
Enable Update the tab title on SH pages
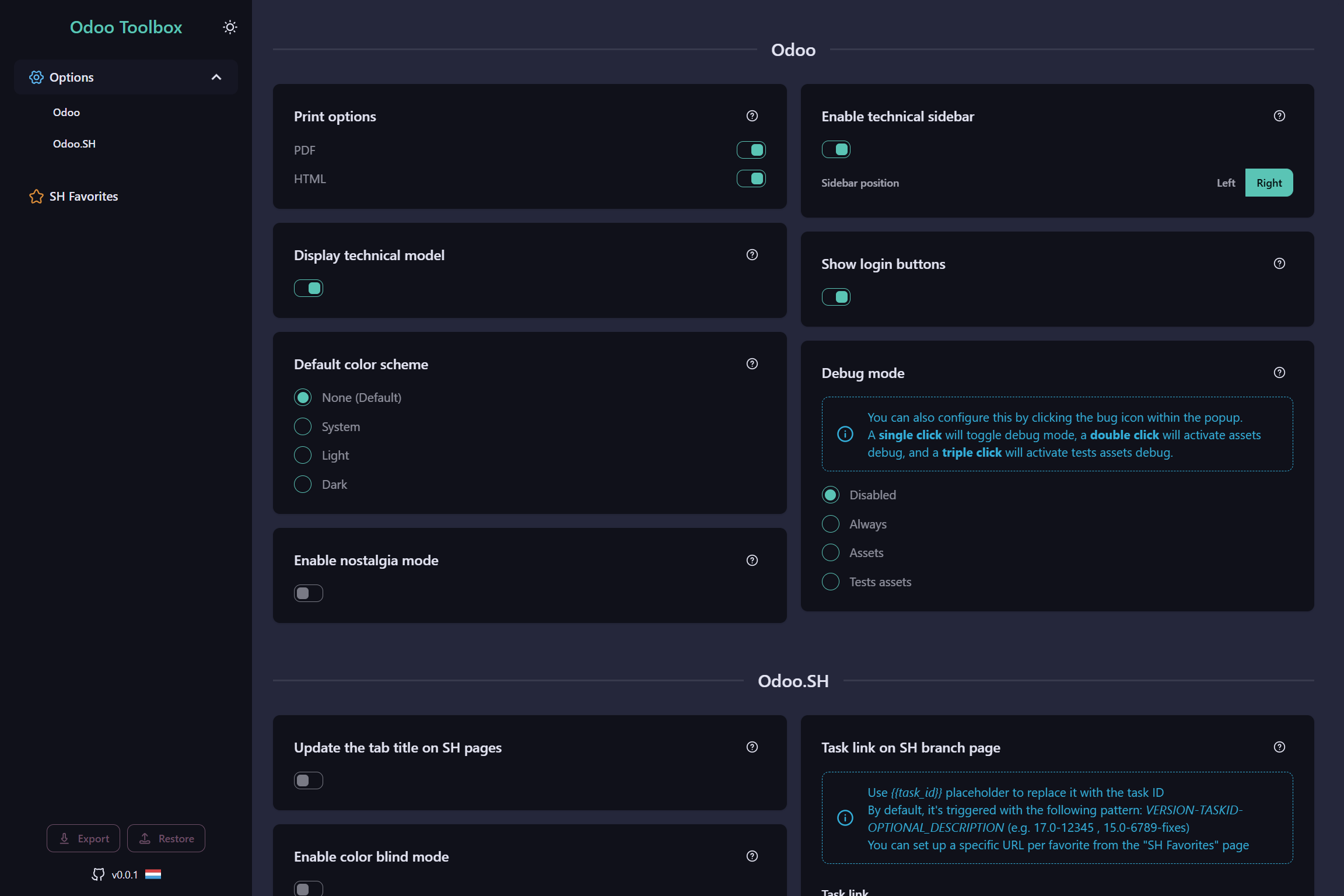point(308,780)
